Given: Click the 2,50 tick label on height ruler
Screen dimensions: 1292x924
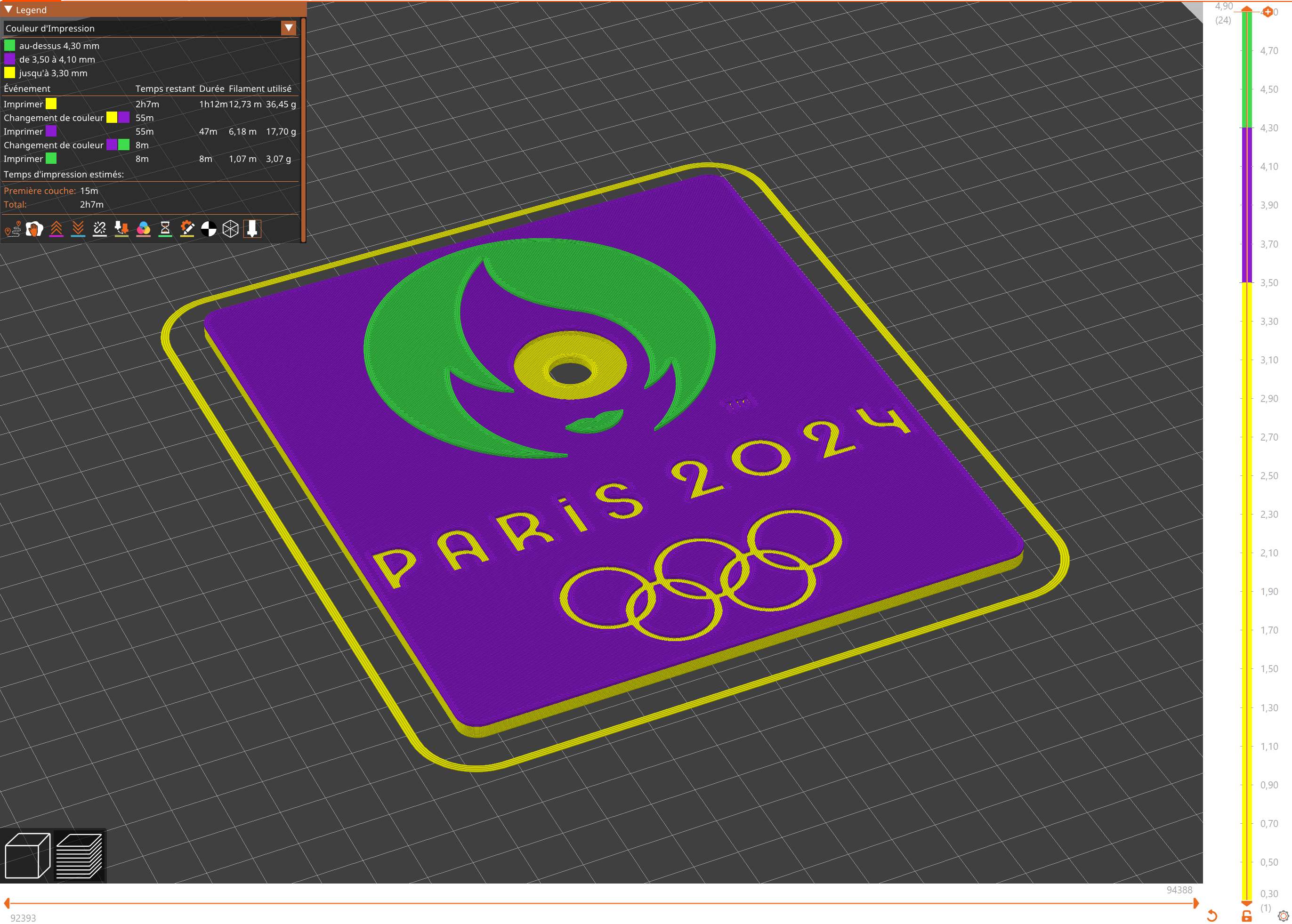Looking at the screenshot, I should click(x=1269, y=476).
